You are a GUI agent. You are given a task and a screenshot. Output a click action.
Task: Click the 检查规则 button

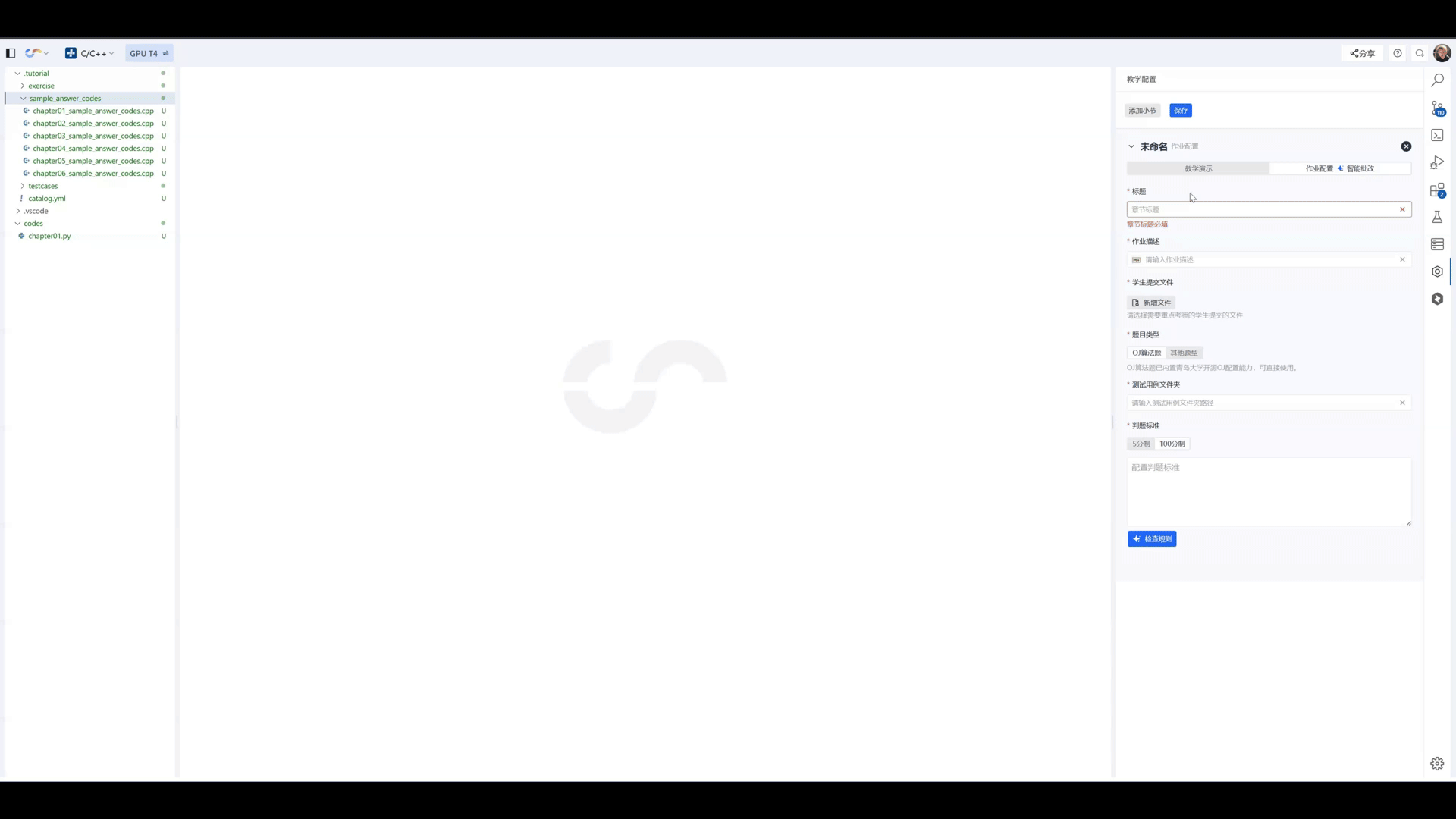tap(1152, 539)
